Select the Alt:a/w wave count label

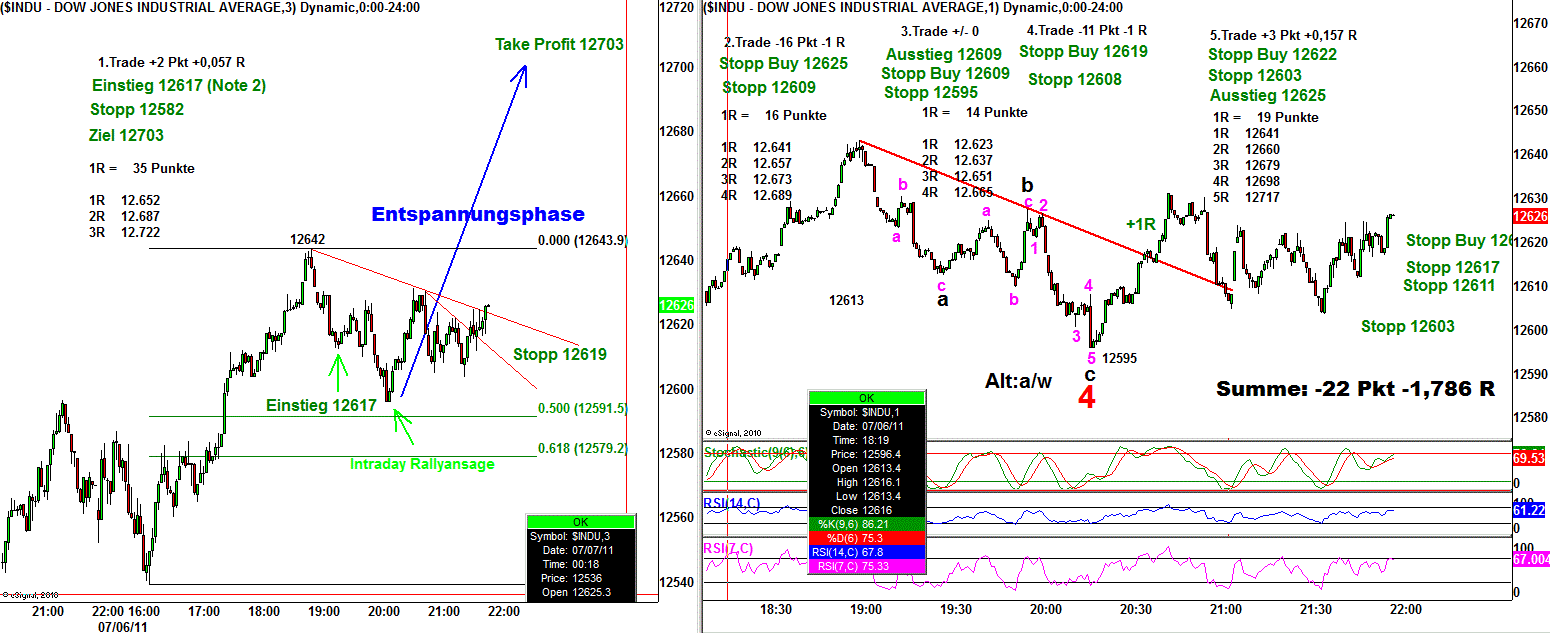point(1018,380)
